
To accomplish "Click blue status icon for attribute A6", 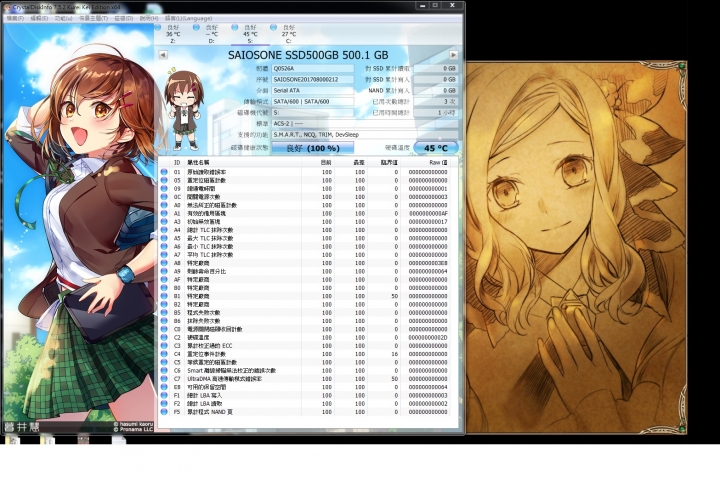I will coord(164,246).
